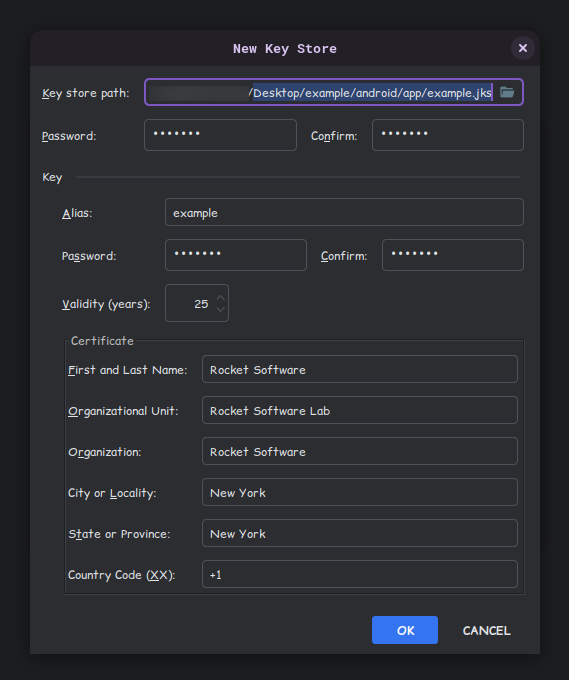Focus the key Password field under Alias
The image size is (569, 680).
coord(236,255)
